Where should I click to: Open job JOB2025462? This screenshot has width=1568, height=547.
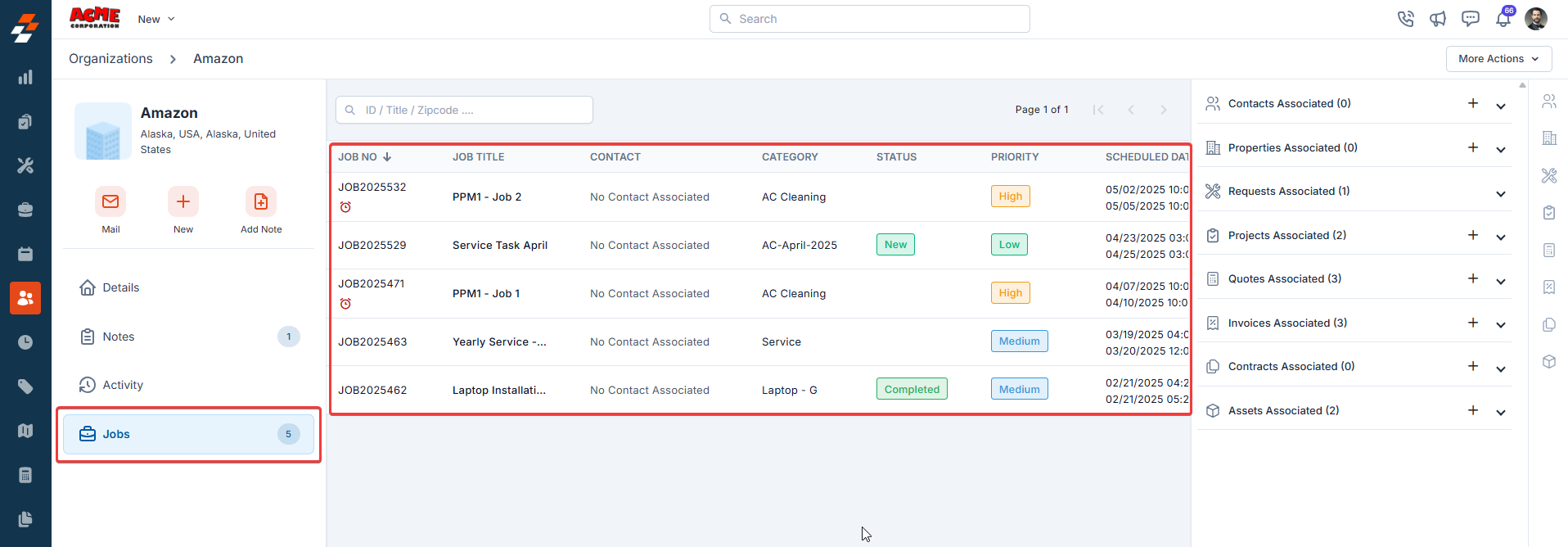coord(372,390)
